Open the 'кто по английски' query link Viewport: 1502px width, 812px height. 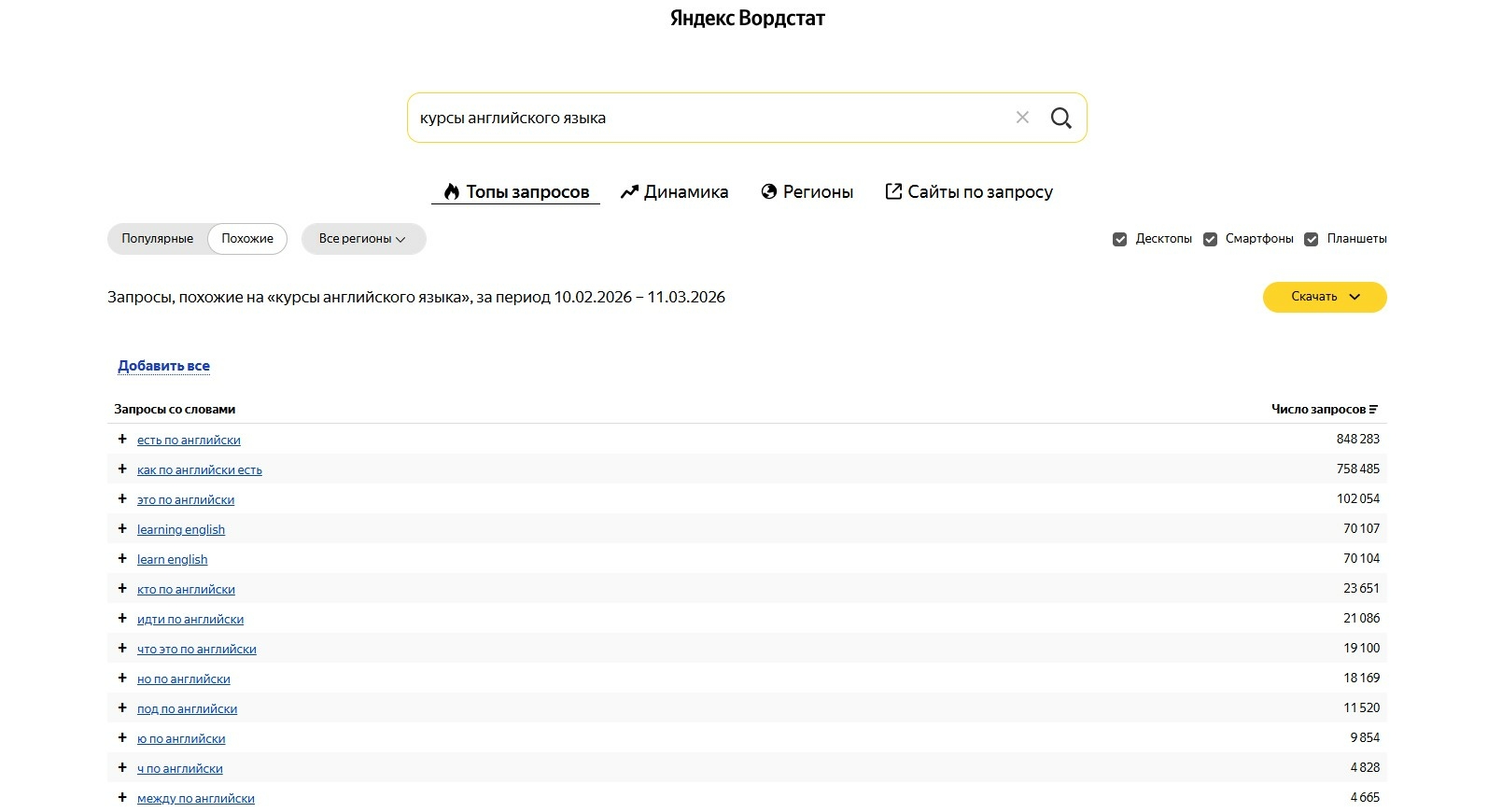(186, 589)
